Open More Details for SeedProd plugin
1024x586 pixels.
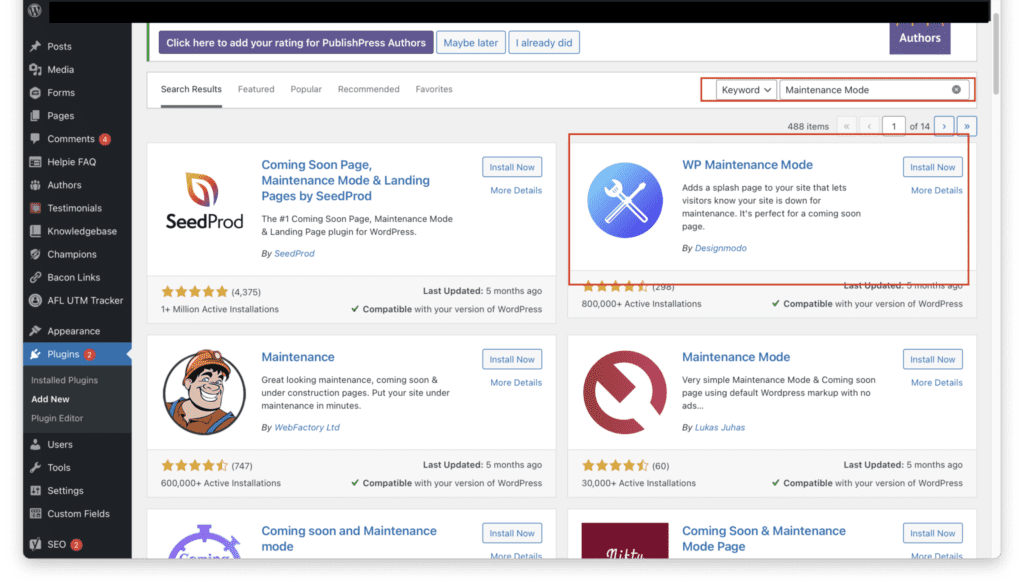click(x=516, y=190)
